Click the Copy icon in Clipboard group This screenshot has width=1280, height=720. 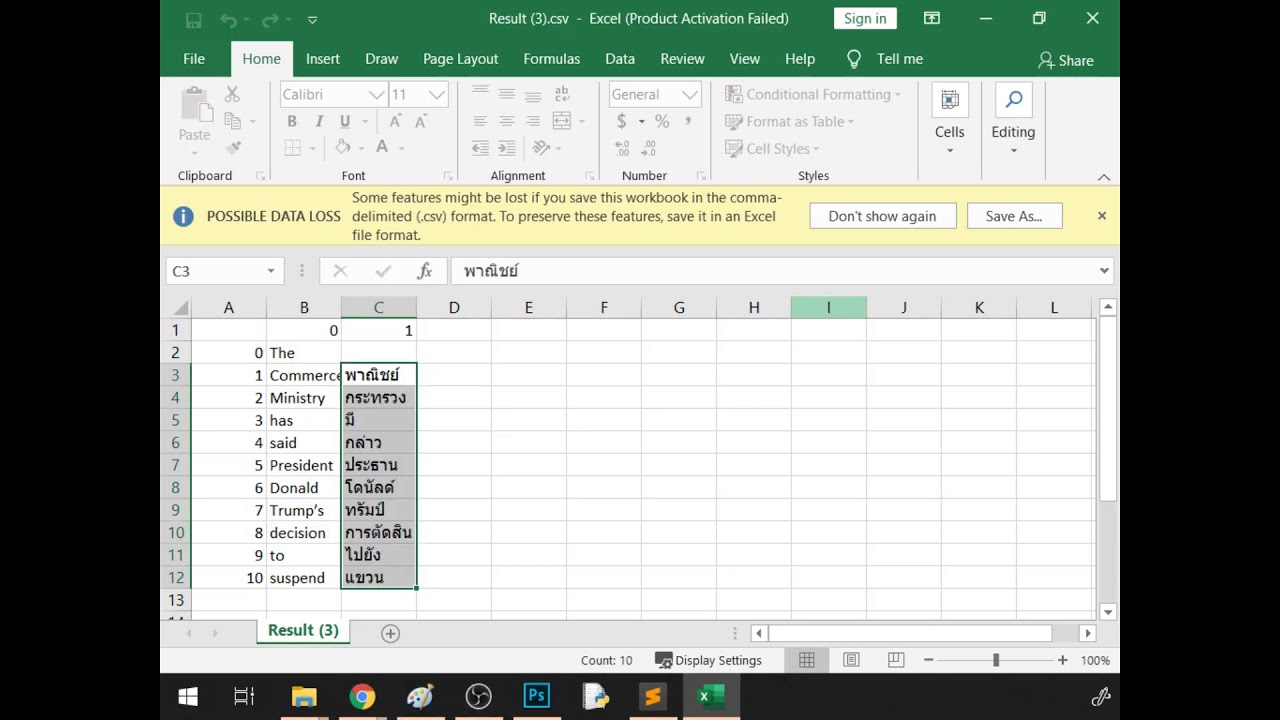click(x=232, y=121)
